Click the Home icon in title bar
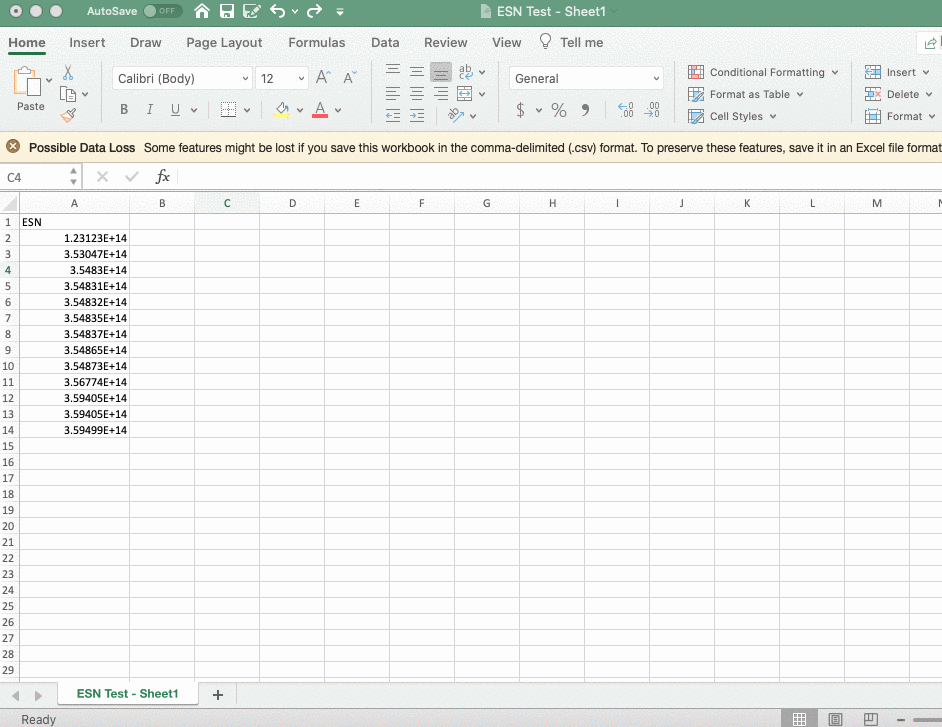 click(x=202, y=11)
